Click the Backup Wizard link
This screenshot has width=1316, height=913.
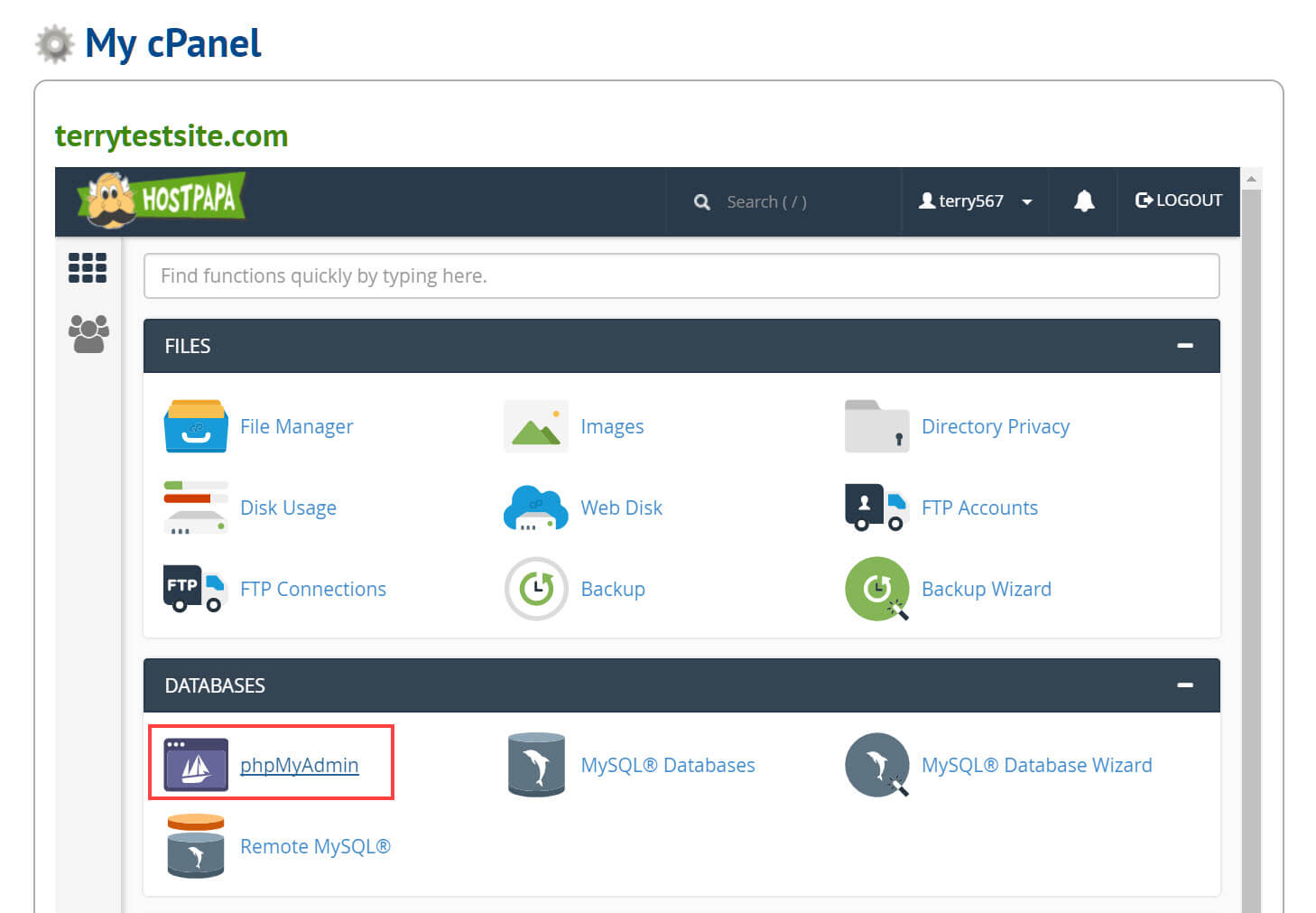coord(987,589)
